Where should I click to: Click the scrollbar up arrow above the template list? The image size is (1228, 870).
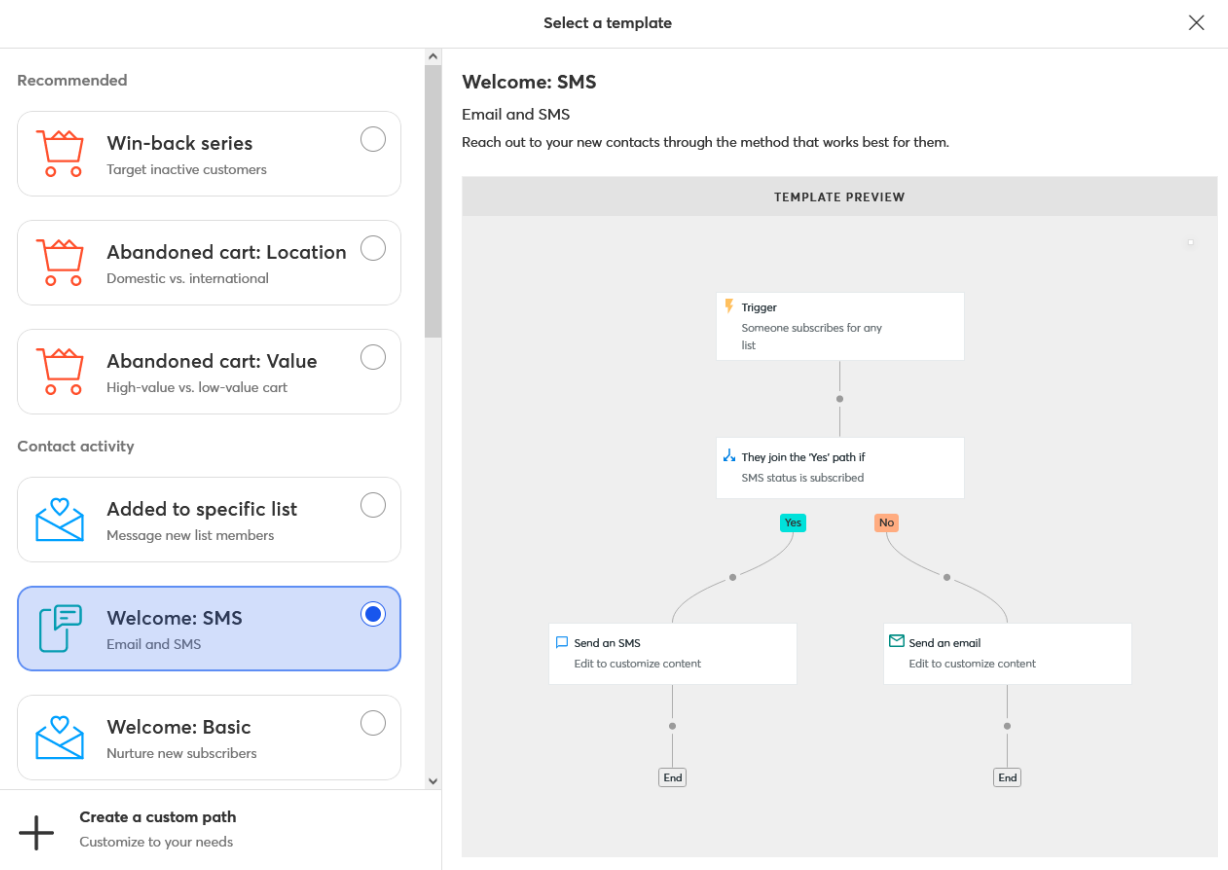point(433,56)
